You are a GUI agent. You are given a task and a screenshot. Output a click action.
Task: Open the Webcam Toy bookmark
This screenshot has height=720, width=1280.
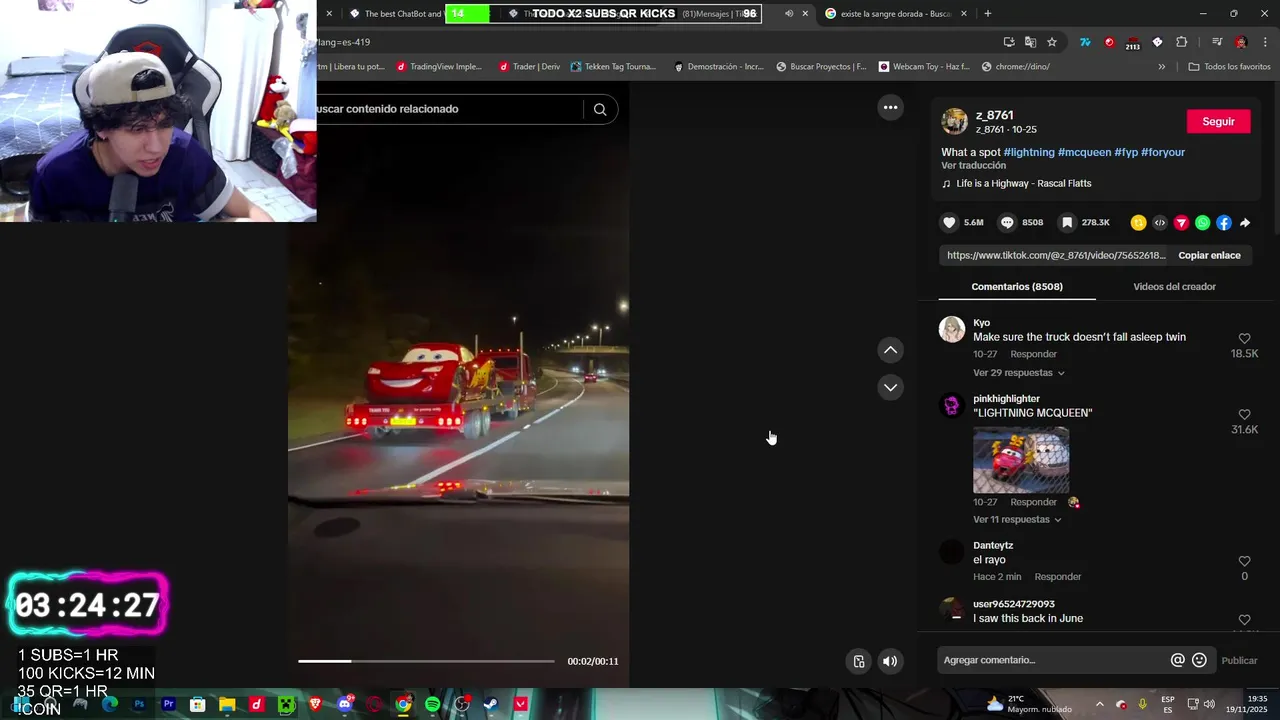[x=924, y=67]
